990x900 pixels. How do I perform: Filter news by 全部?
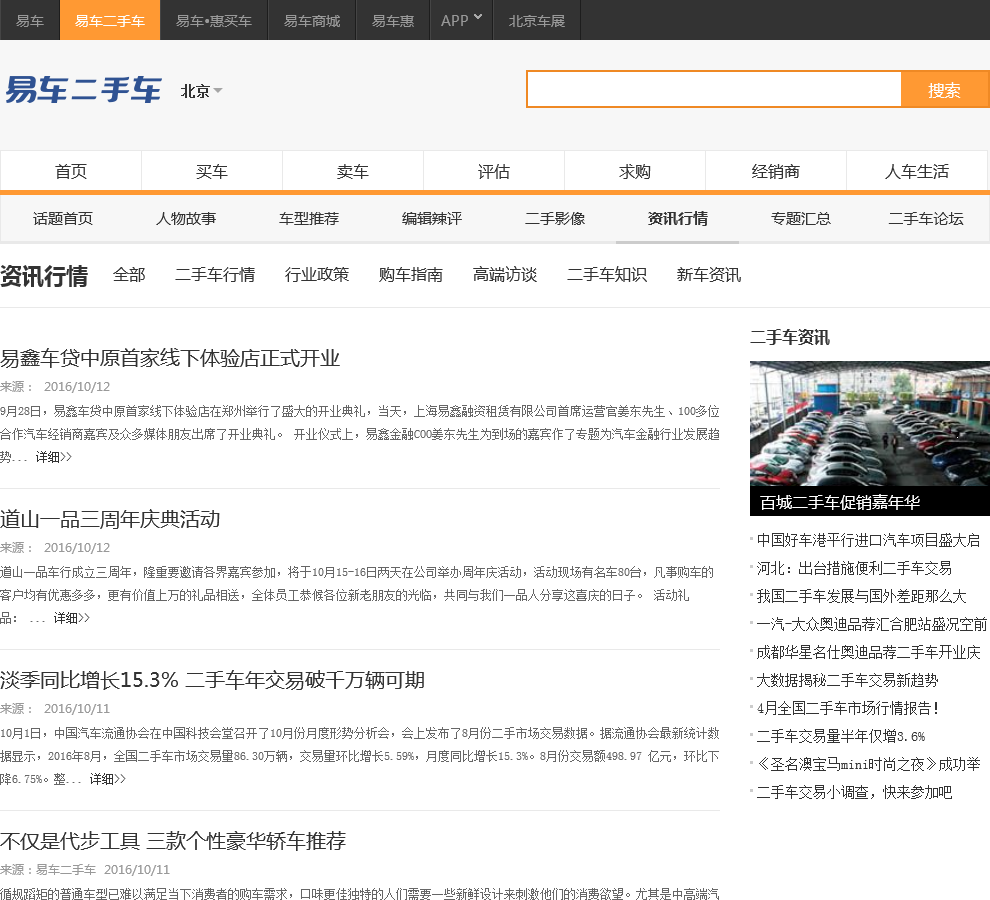pyautogui.click(x=129, y=275)
